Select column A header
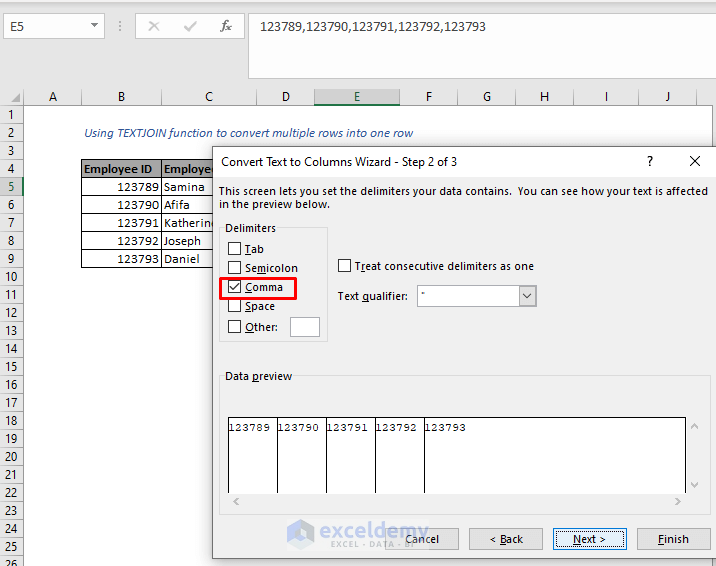 (x=53, y=97)
